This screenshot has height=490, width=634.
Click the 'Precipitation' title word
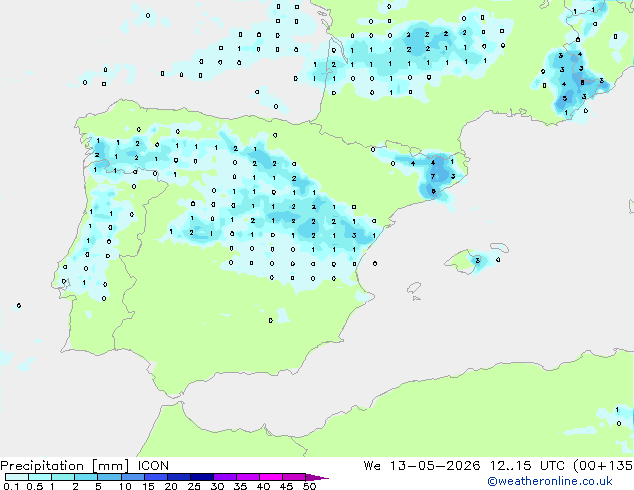42,466
